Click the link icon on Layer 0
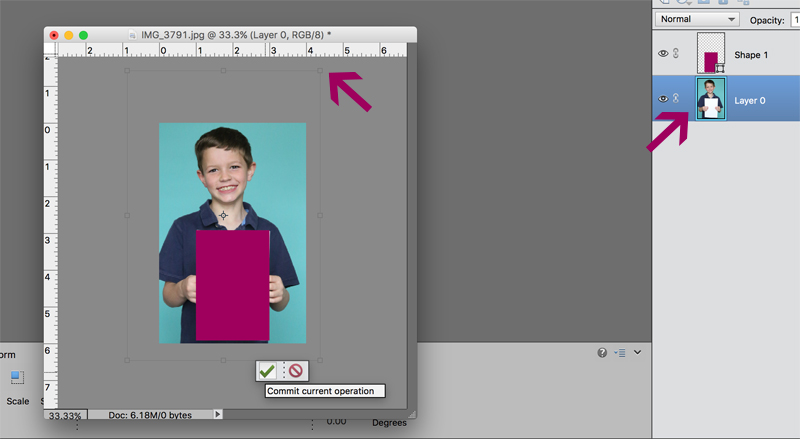 pos(676,99)
